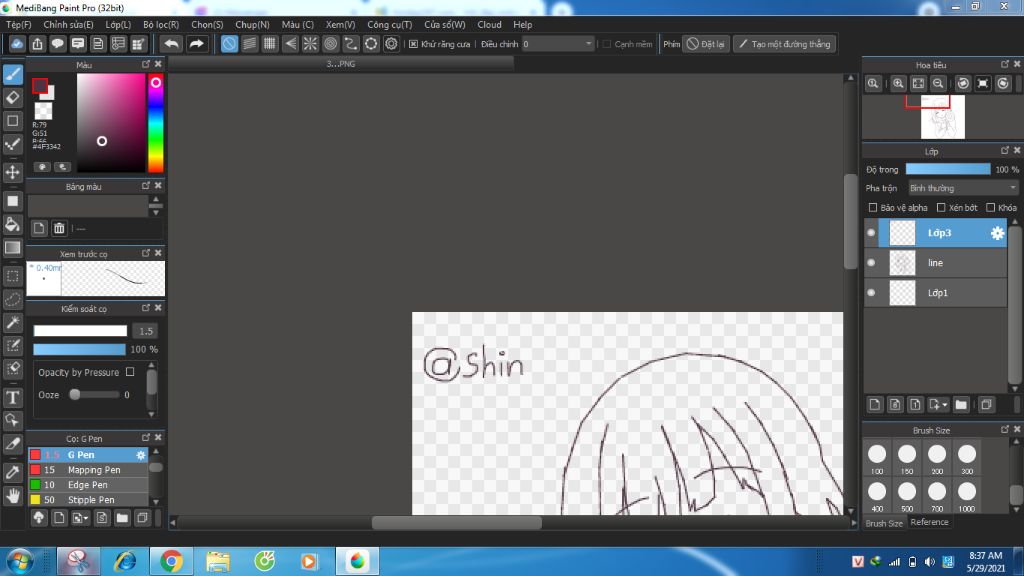Click the Đặt lại reset button

[x=705, y=44]
